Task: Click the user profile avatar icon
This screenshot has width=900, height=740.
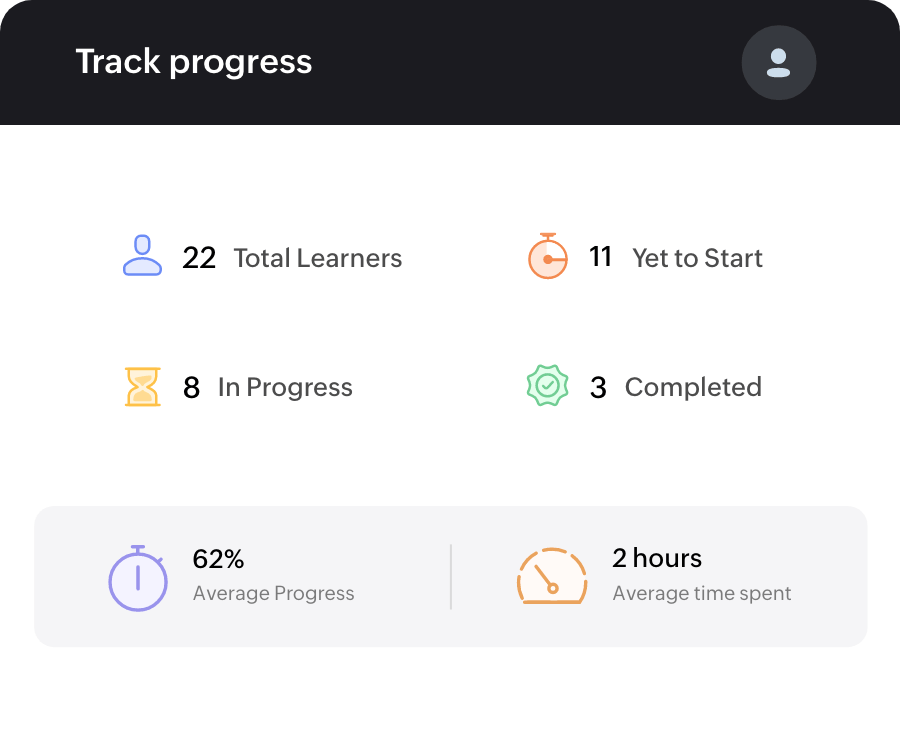Action: [778, 63]
